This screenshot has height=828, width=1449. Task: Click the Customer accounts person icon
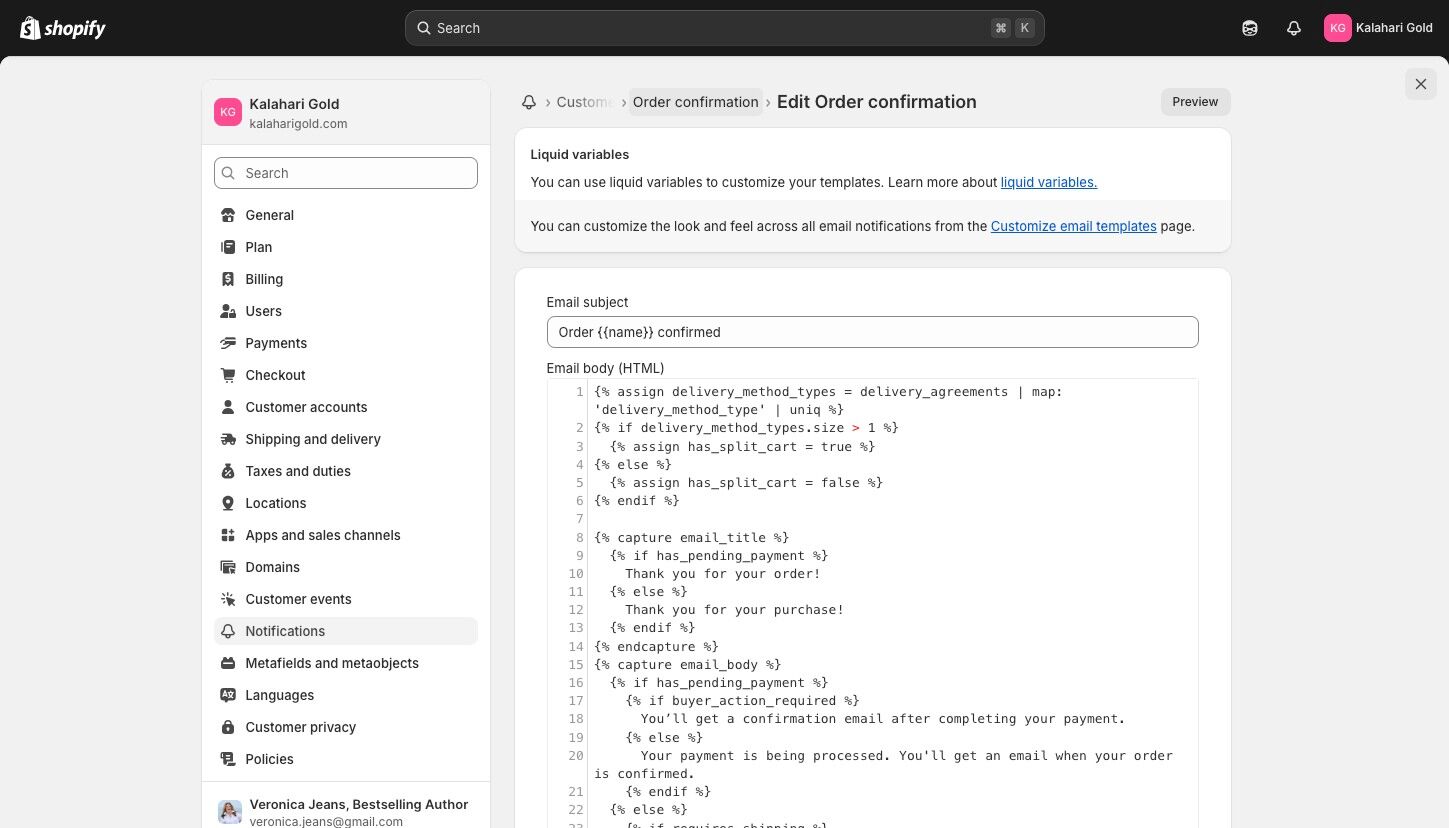pyautogui.click(x=228, y=407)
